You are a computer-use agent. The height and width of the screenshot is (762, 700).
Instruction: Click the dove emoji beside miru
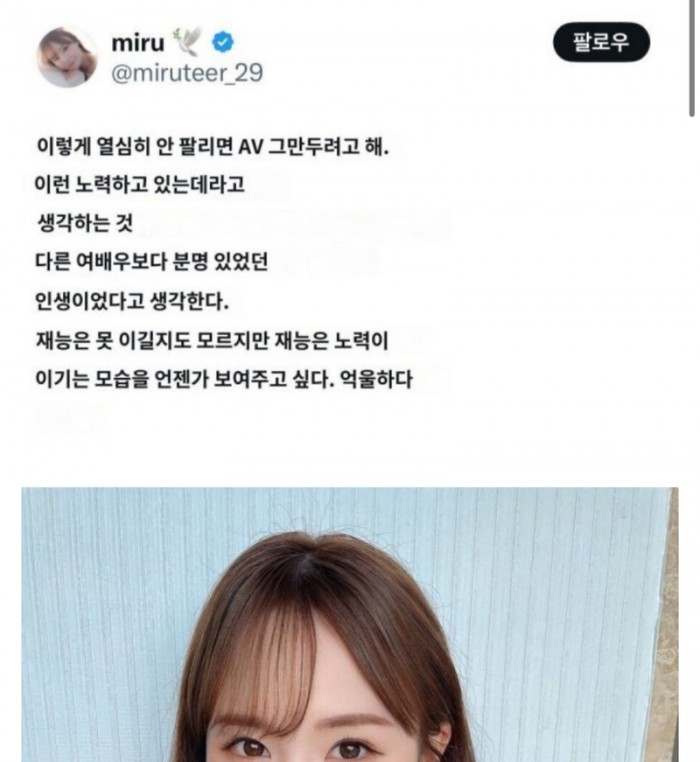click(x=188, y=42)
